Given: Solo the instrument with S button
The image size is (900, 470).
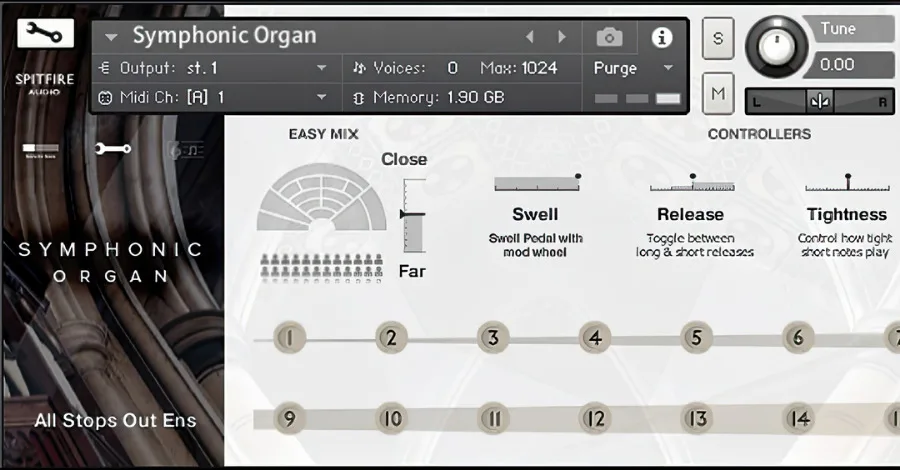Looking at the screenshot, I should (718, 38).
